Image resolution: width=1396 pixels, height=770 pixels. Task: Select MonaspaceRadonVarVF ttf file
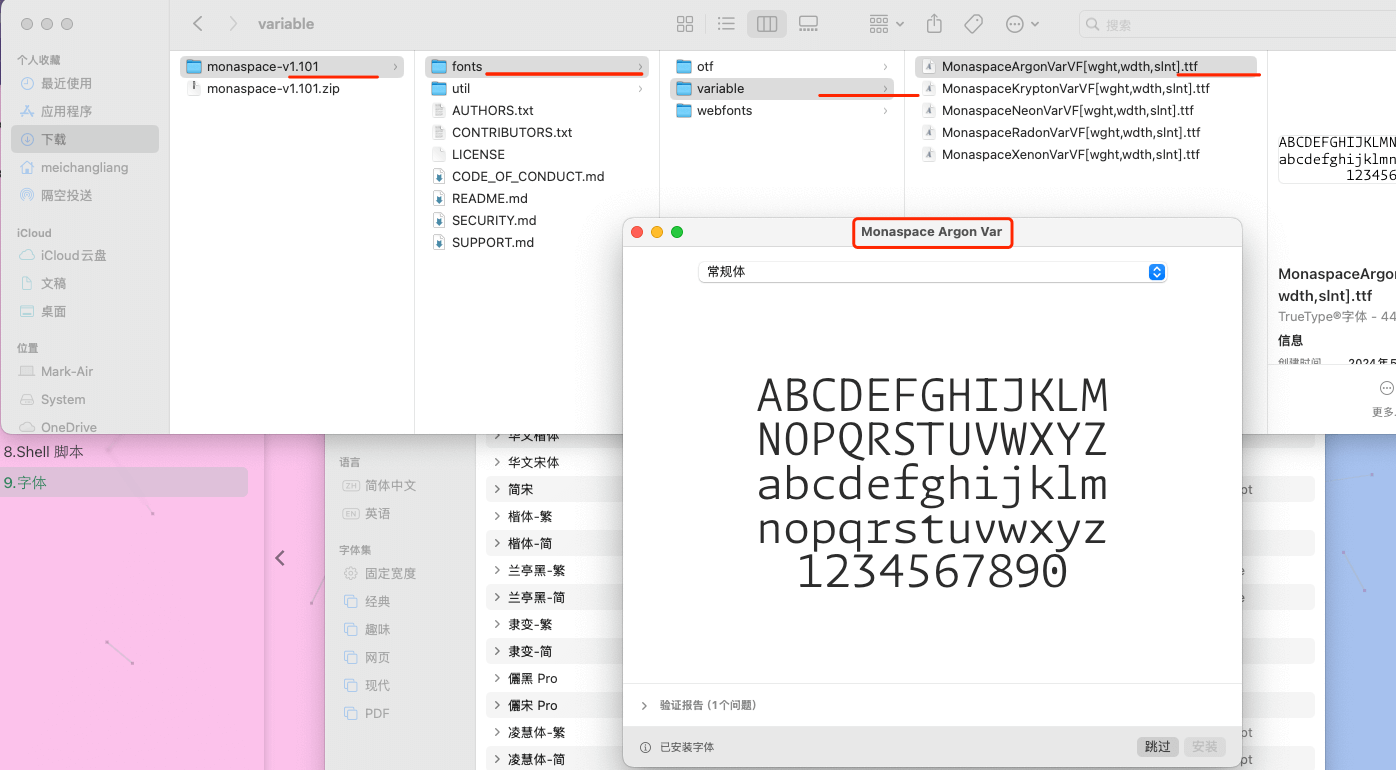(x=1086, y=132)
